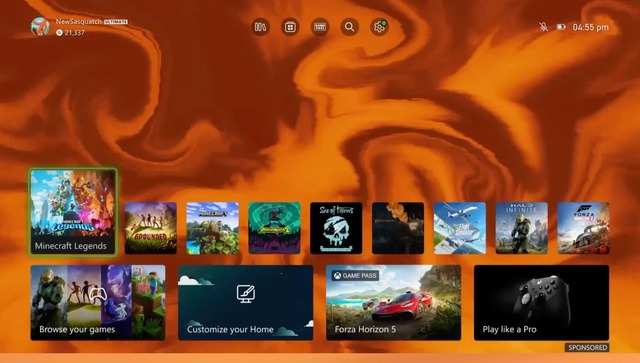Viewport: 640px width, 363px height.
Task: Select the Minecraft game tile
Action: [x=213, y=228]
